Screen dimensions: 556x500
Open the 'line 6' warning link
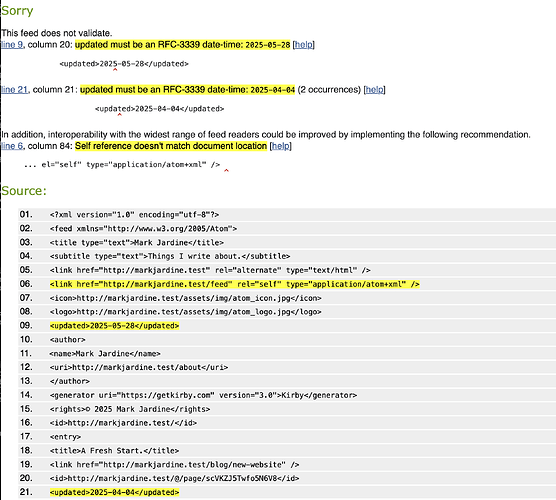(12, 146)
